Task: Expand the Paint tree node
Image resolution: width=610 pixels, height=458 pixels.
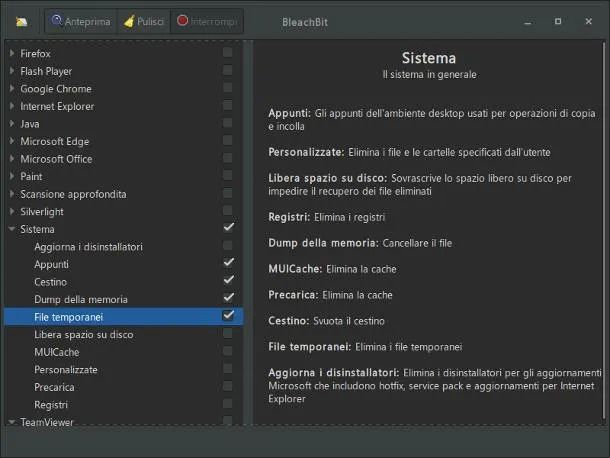Action: pos(12,176)
